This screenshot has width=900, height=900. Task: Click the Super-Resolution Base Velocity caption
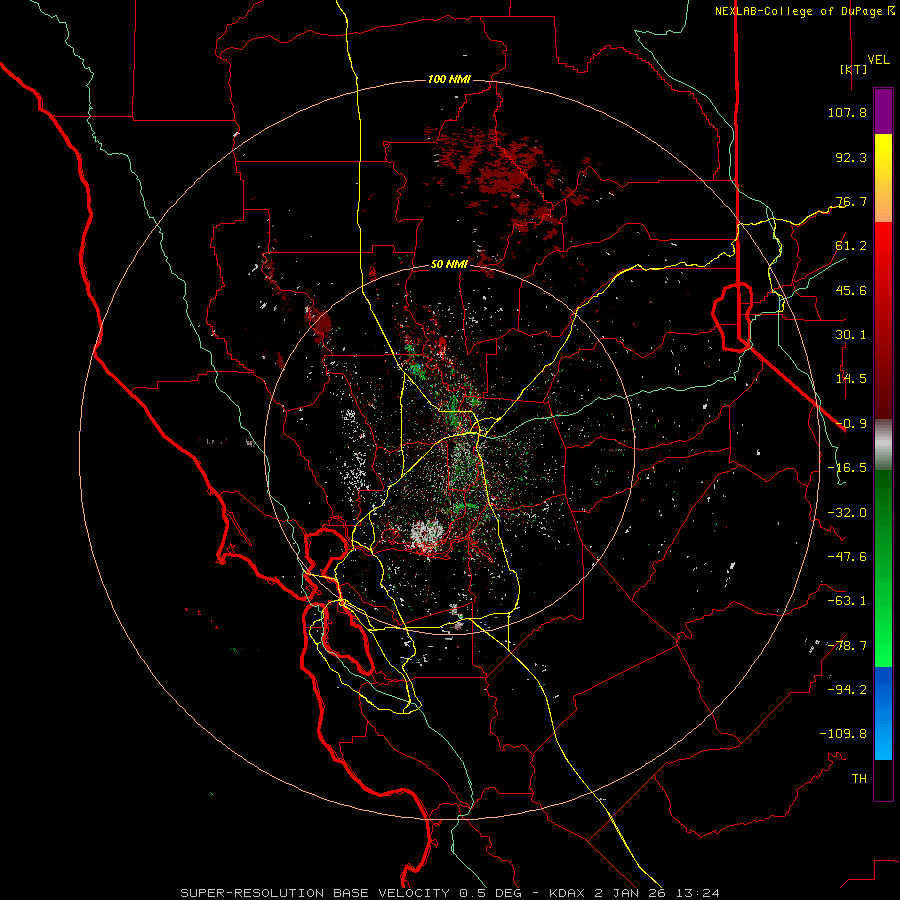(449, 893)
